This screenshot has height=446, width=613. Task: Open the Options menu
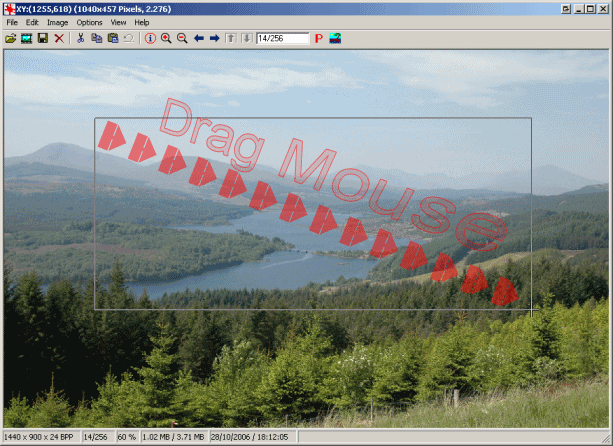(89, 23)
